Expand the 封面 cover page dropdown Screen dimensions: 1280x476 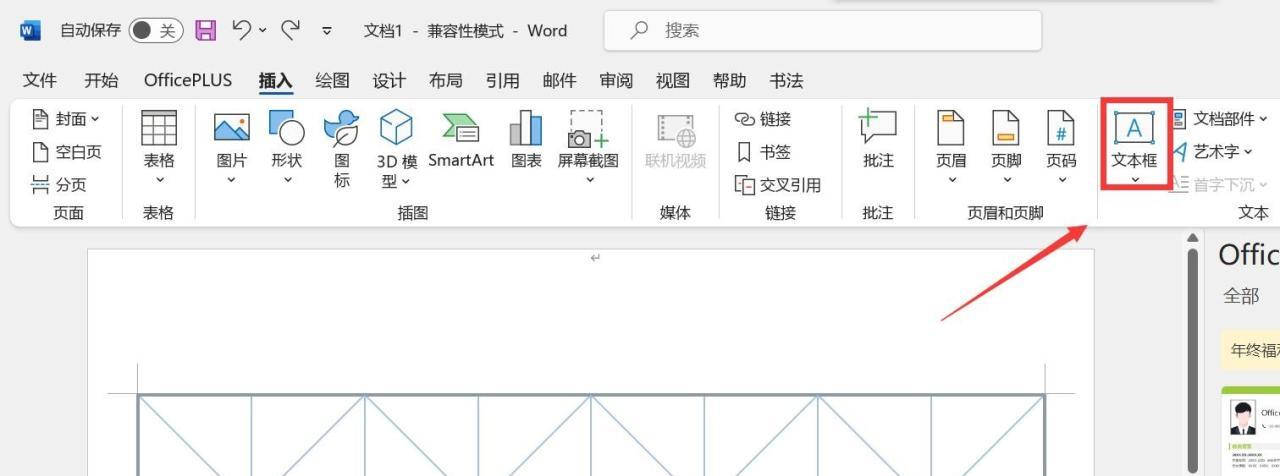[67, 119]
